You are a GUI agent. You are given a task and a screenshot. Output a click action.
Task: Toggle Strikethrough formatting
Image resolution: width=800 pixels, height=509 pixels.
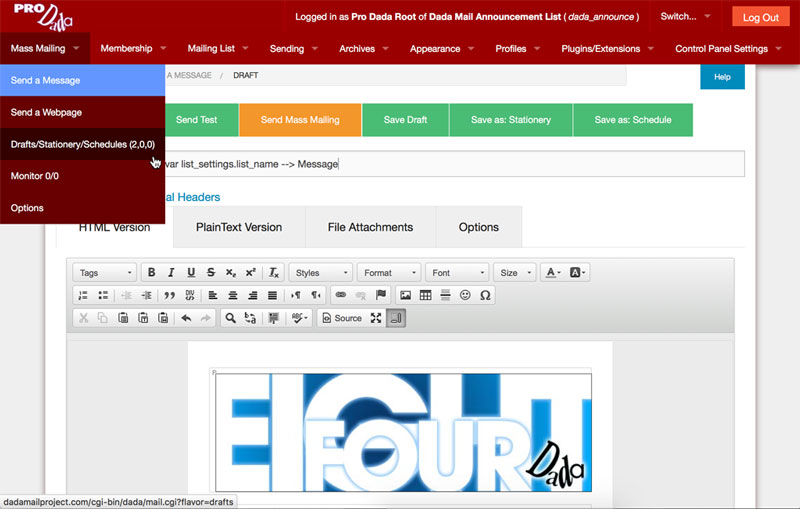click(211, 273)
